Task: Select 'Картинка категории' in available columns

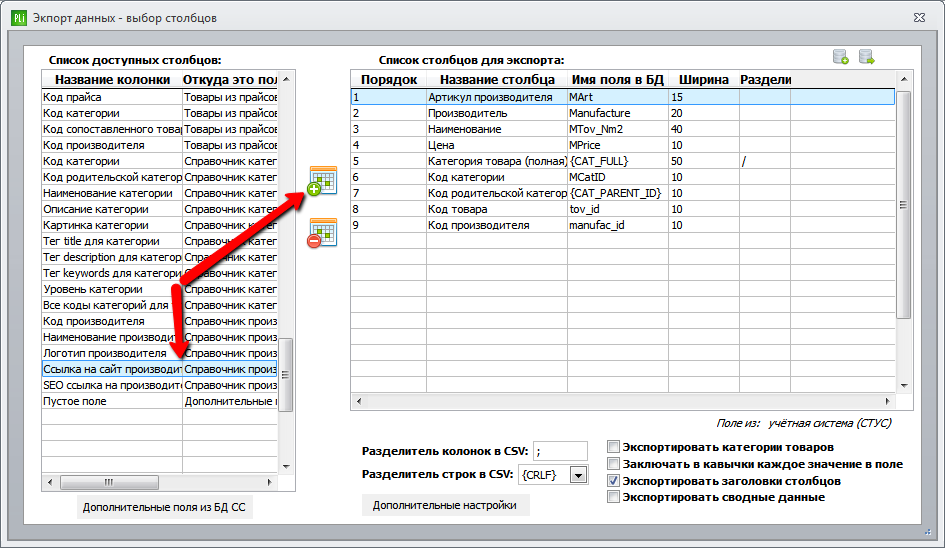Action: pyautogui.click(x=159, y=225)
